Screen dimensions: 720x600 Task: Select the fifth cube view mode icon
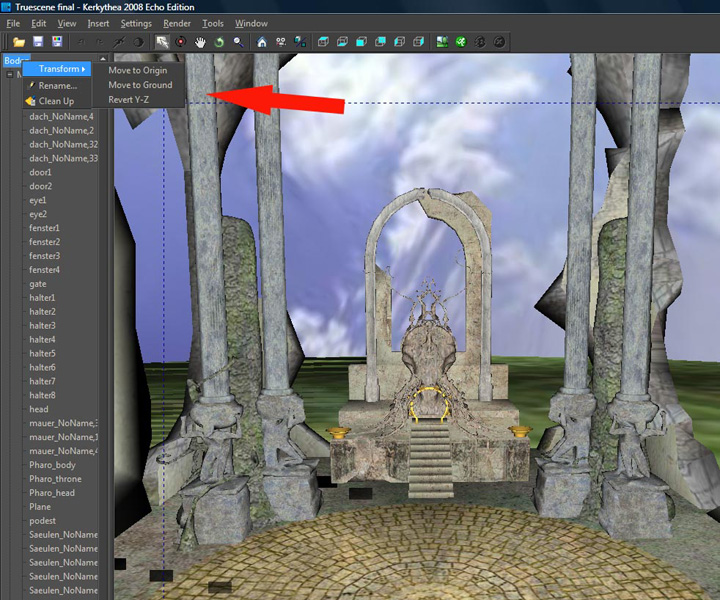click(x=399, y=42)
